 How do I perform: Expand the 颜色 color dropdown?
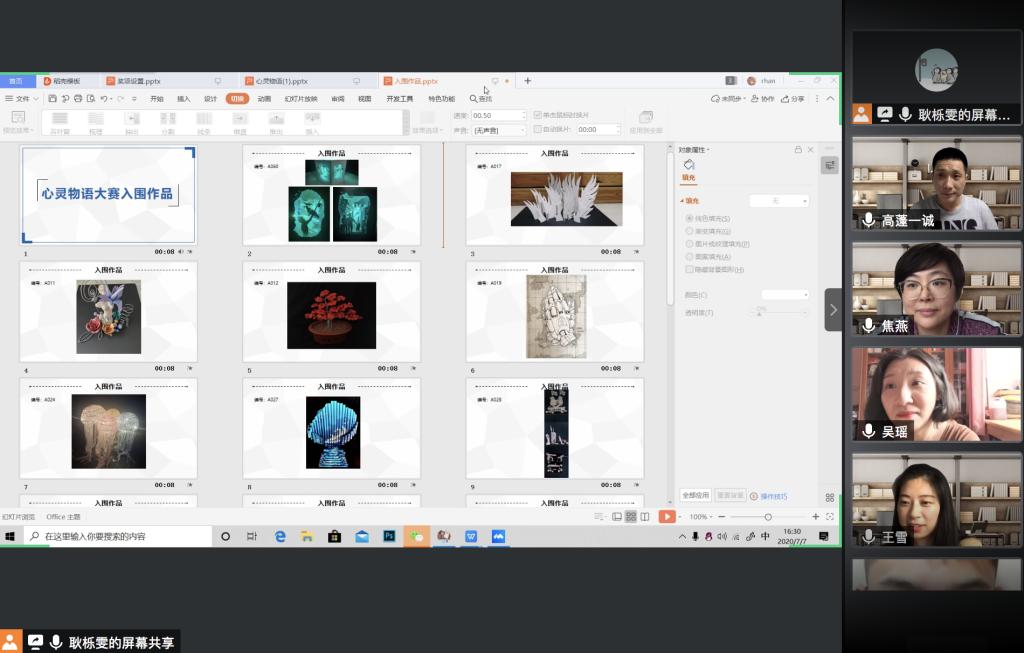[785, 295]
